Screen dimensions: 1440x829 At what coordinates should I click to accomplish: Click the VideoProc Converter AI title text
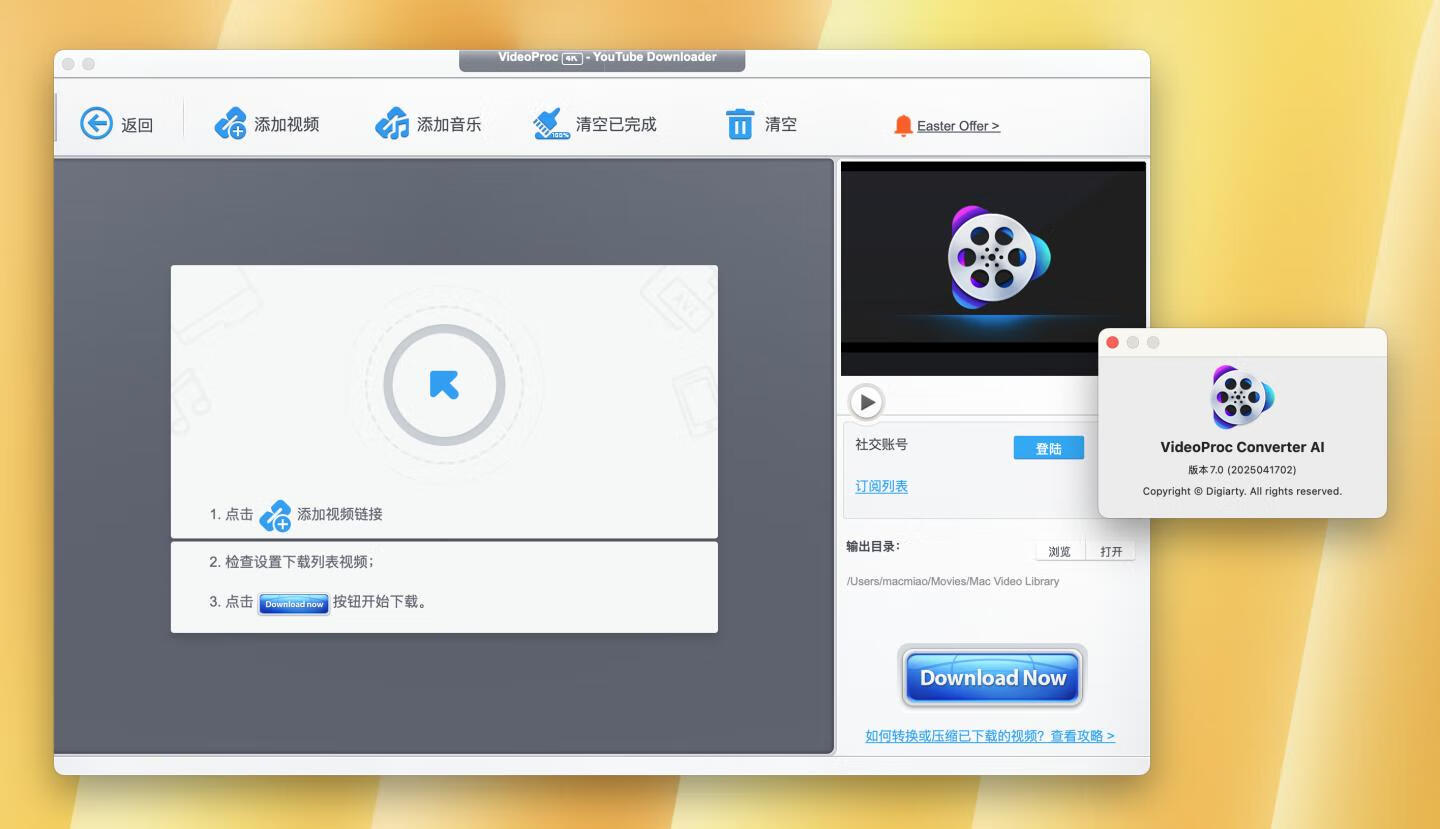point(1242,447)
